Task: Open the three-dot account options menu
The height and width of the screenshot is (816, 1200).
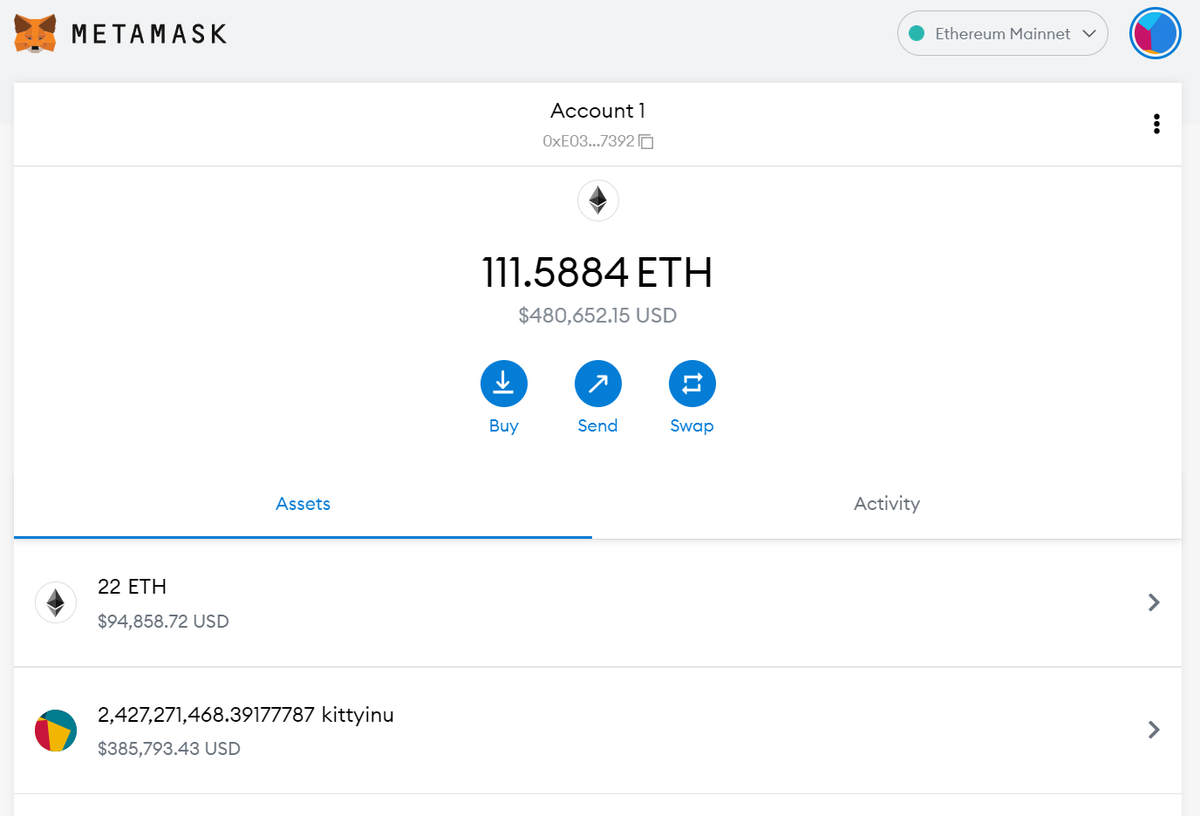Action: [1157, 124]
